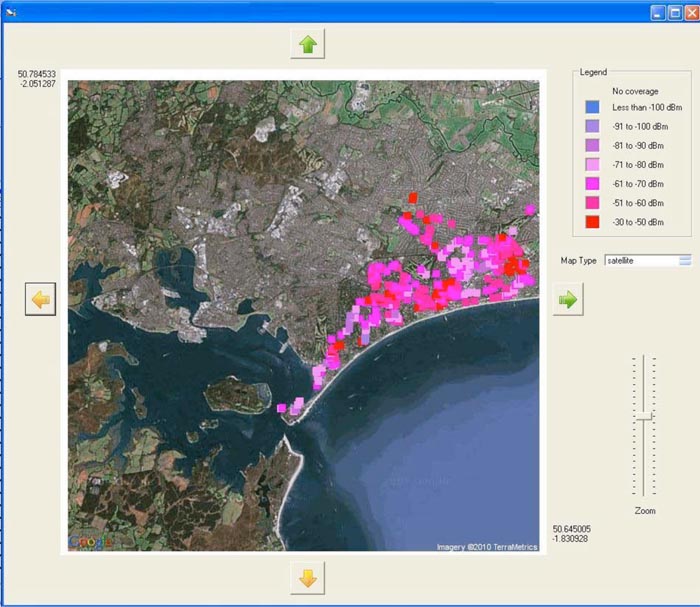Pan the map north with green up arrow
700x607 pixels.
(x=308, y=44)
